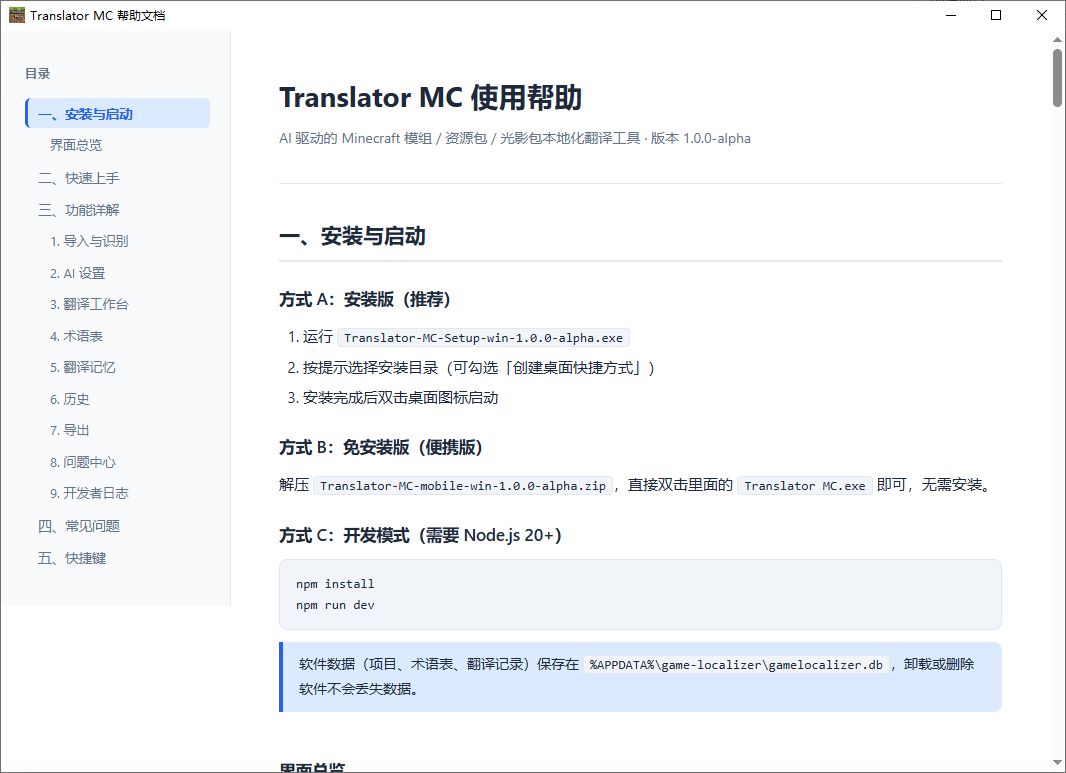Open 6. 历史 in the contents
Screen dimensions: 1066x773
point(69,400)
